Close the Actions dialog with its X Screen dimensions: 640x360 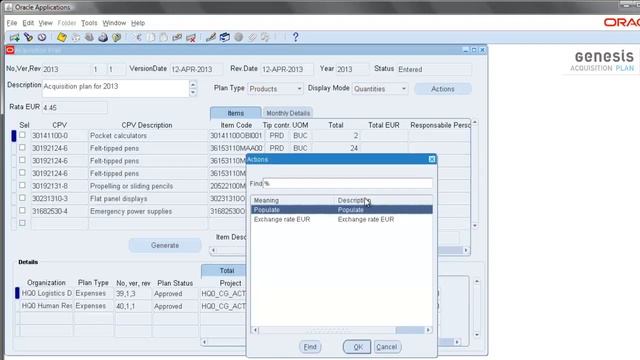[x=432, y=159]
